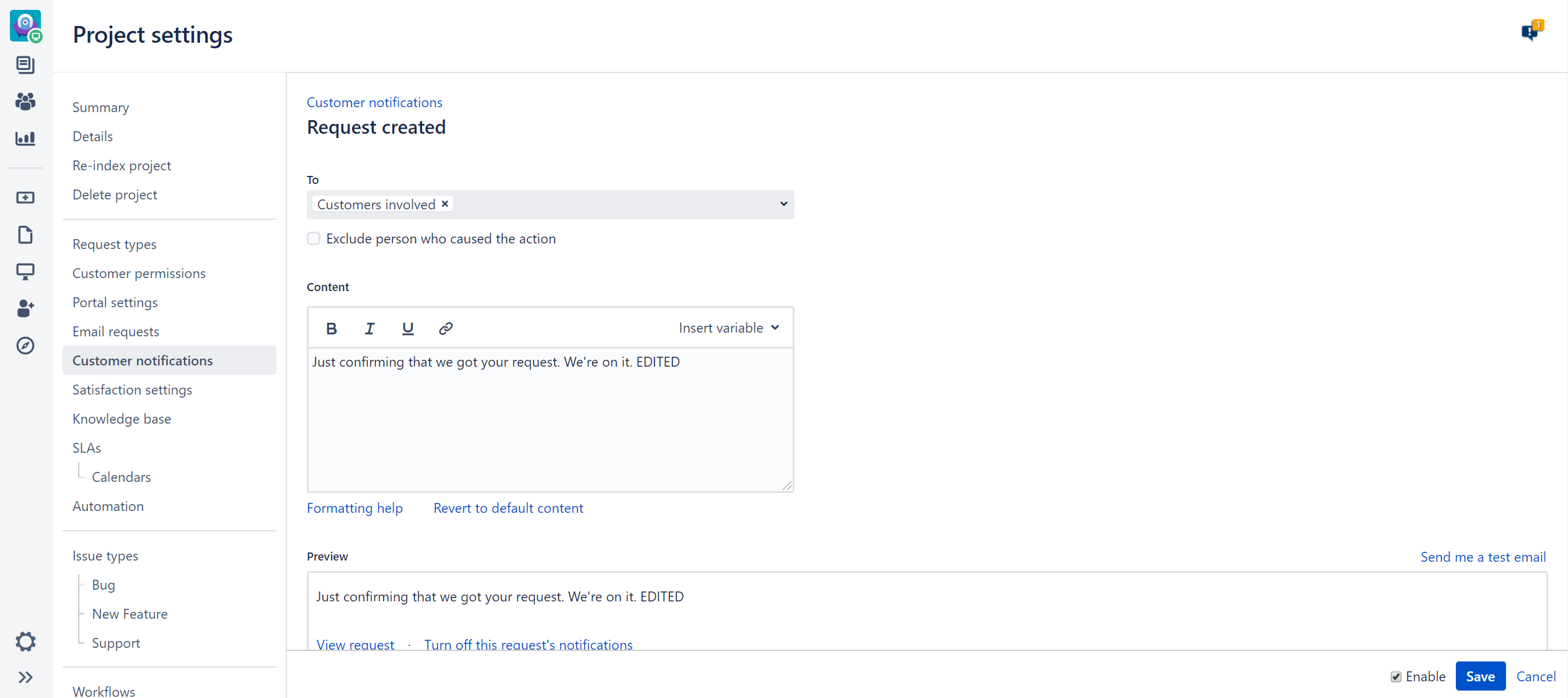Click Revert to default content link
Viewport: 1568px width, 698px height.
pos(508,508)
